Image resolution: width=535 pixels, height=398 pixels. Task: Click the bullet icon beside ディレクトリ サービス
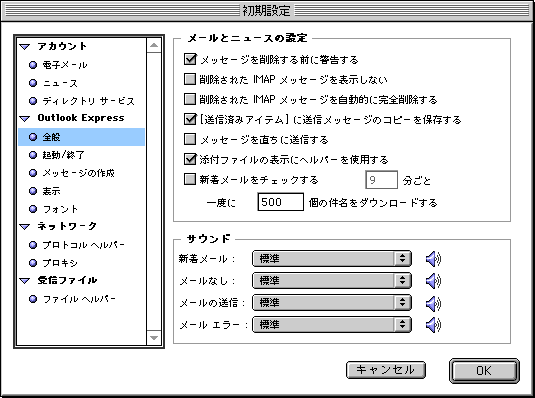33,101
